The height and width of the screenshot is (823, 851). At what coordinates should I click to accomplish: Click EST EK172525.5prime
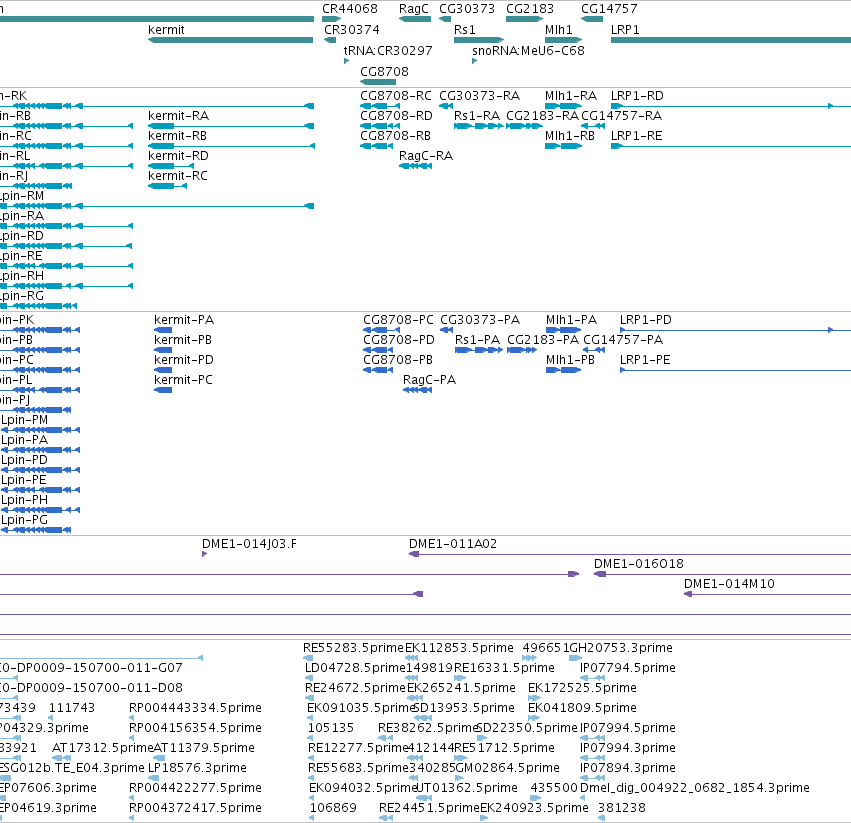582,688
